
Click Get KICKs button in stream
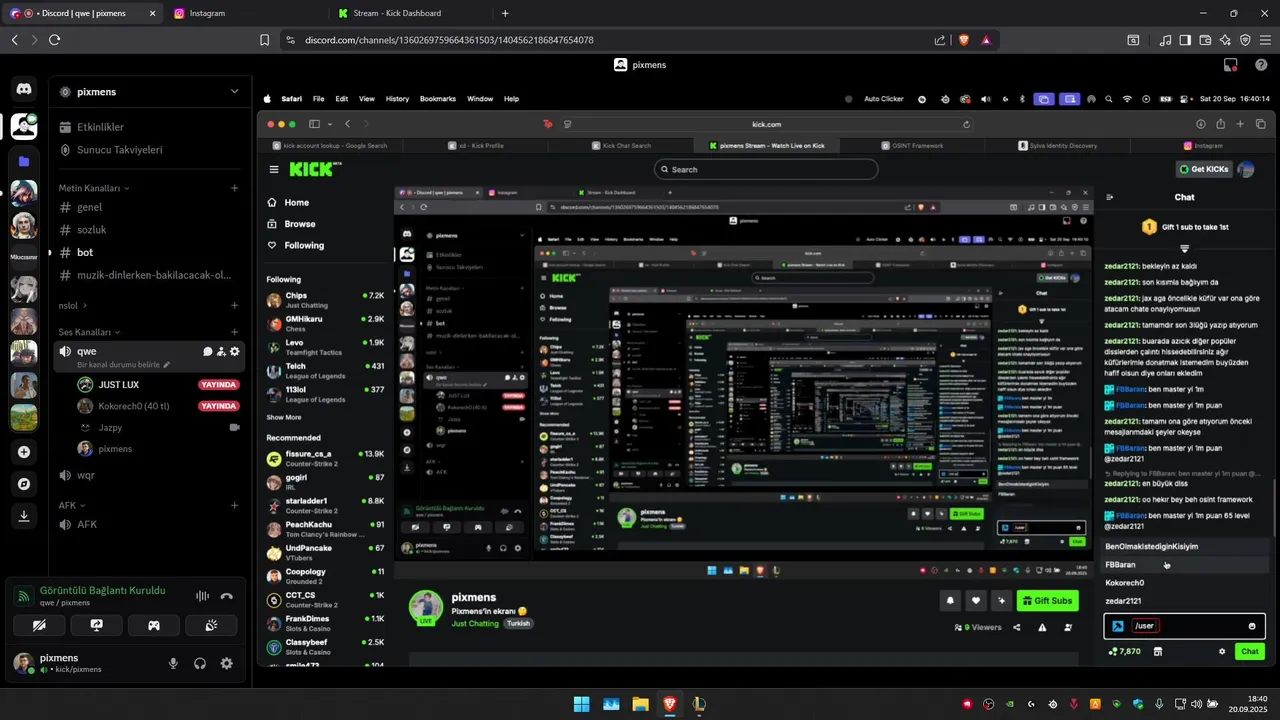click(1204, 169)
